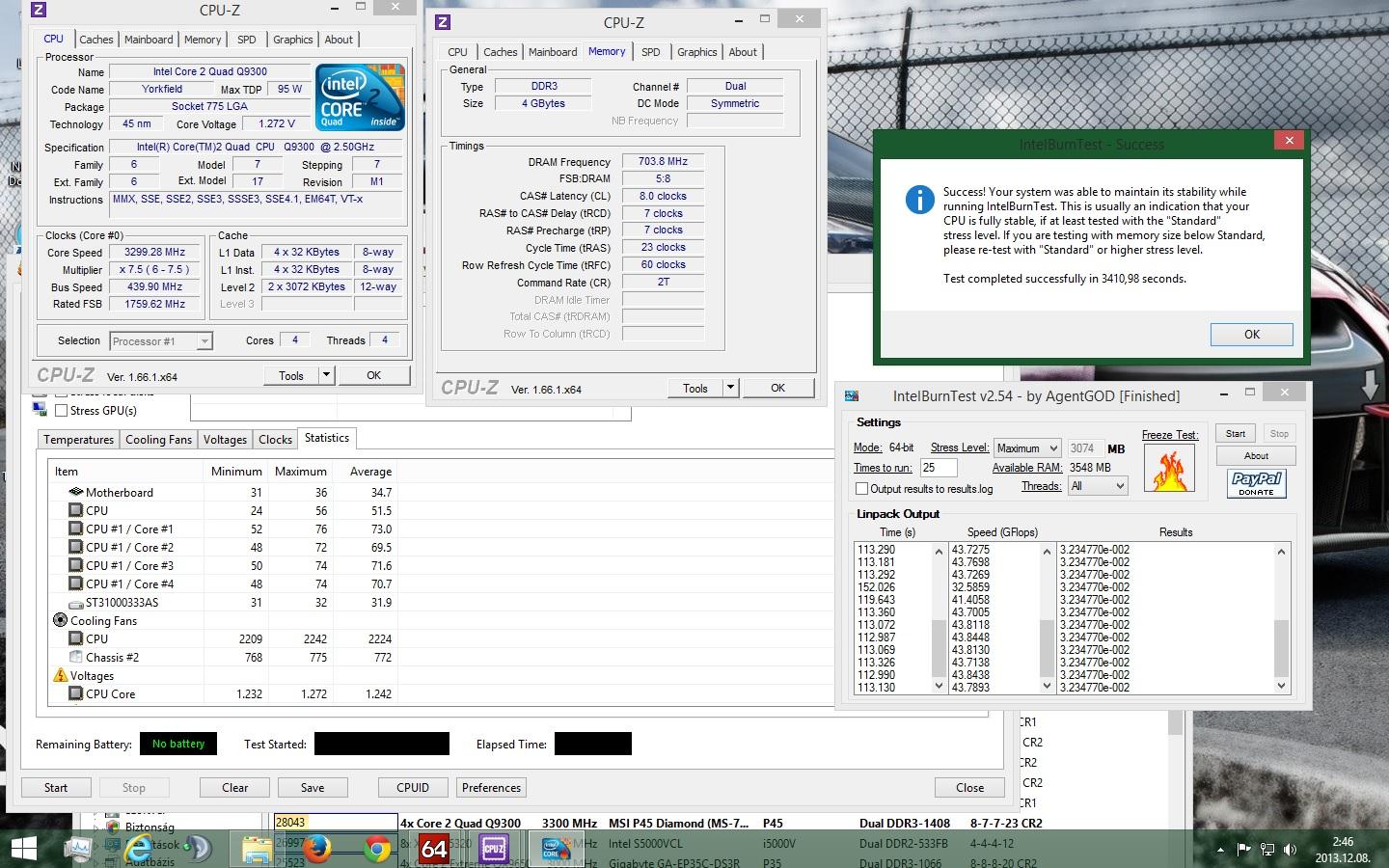Switch to Intel Core taskbar icon
Viewport: 1389px width, 868px height.
(x=554, y=849)
